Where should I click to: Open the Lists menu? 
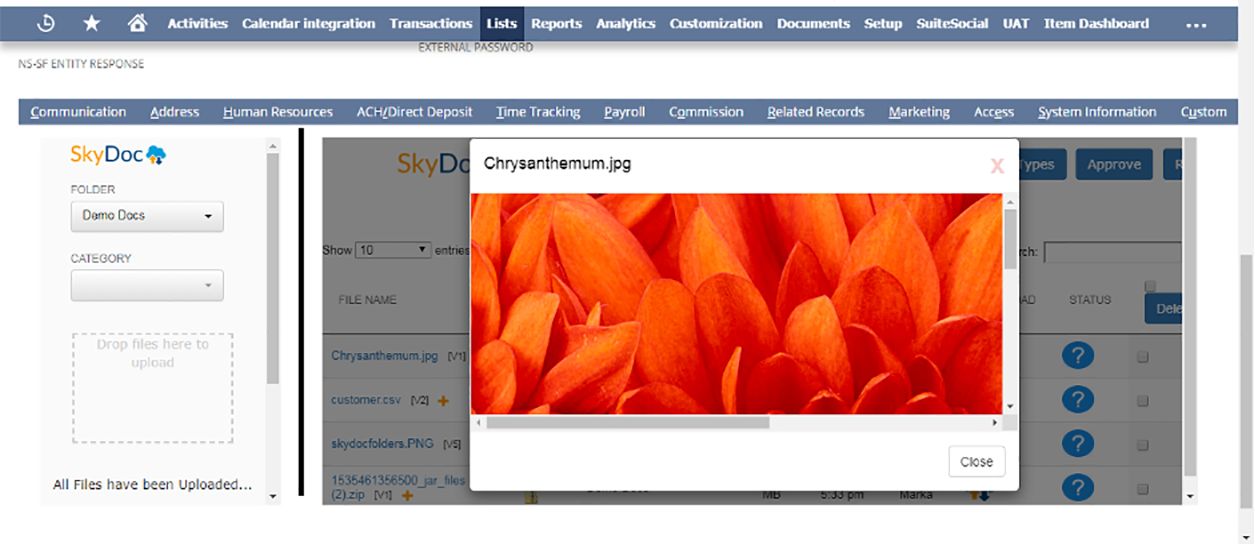pyautogui.click(x=502, y=23)
